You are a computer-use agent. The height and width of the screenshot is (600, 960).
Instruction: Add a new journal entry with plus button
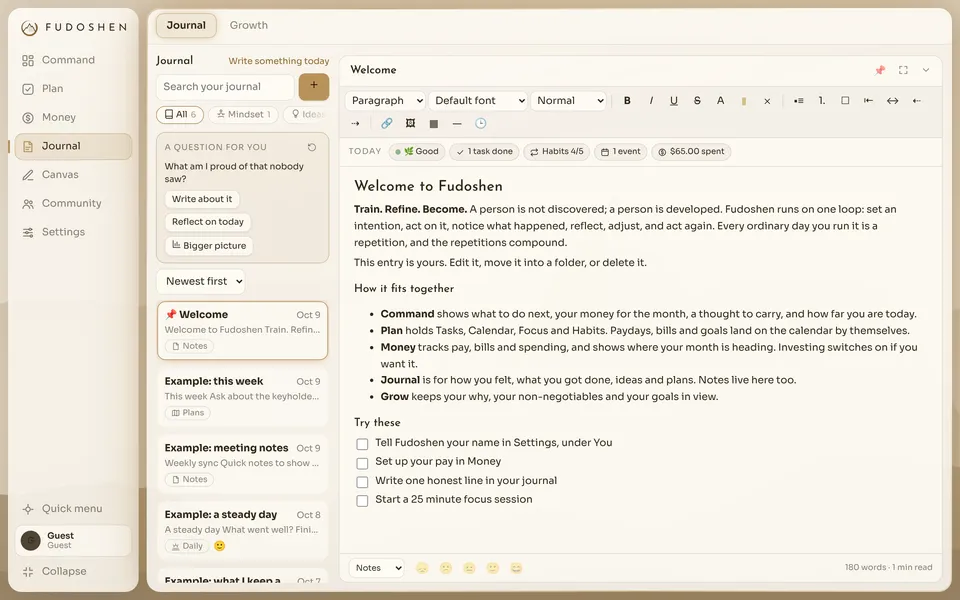pos(313,86)
